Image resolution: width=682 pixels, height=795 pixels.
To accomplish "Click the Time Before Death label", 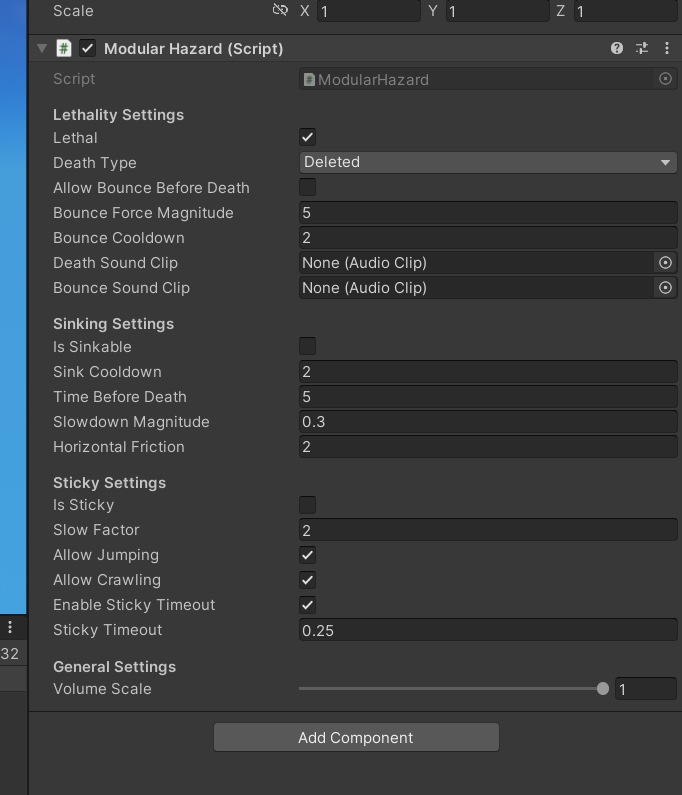I will click(x=120, y=396).
